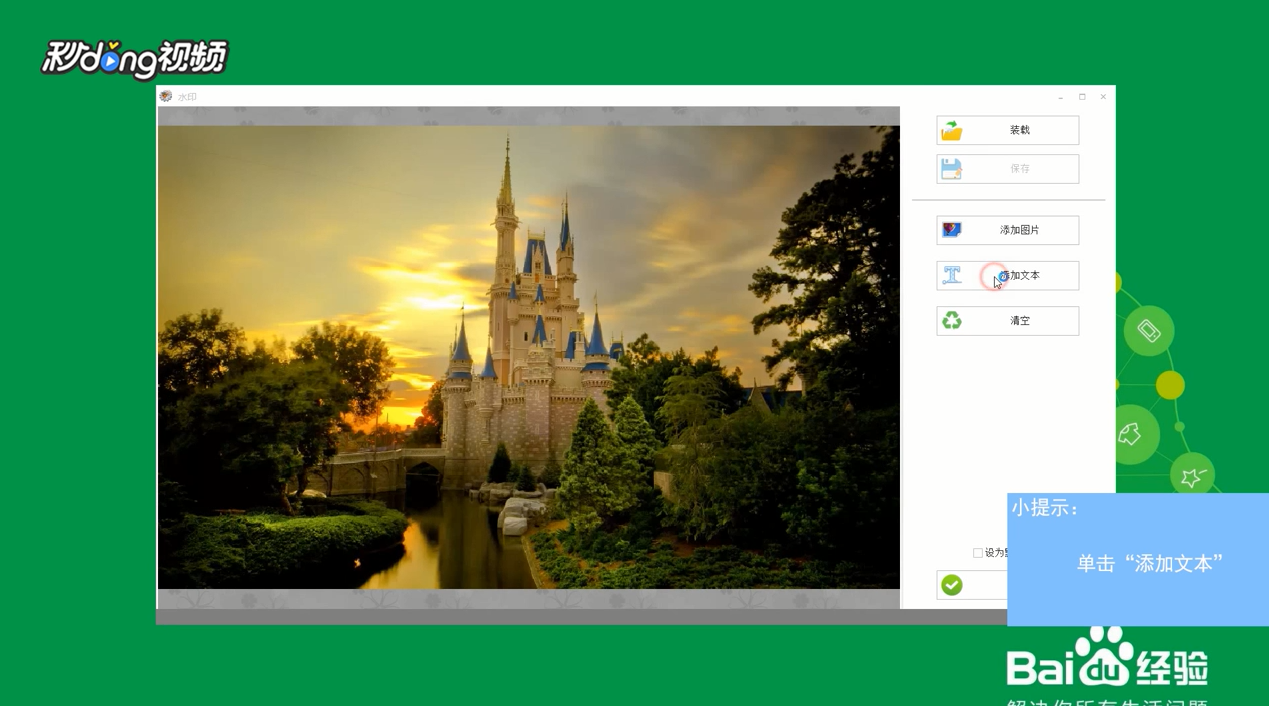1269x706 pixels.
Task: Toggle the 设为 checkbox near bottom
Action: tap(978, 553)
